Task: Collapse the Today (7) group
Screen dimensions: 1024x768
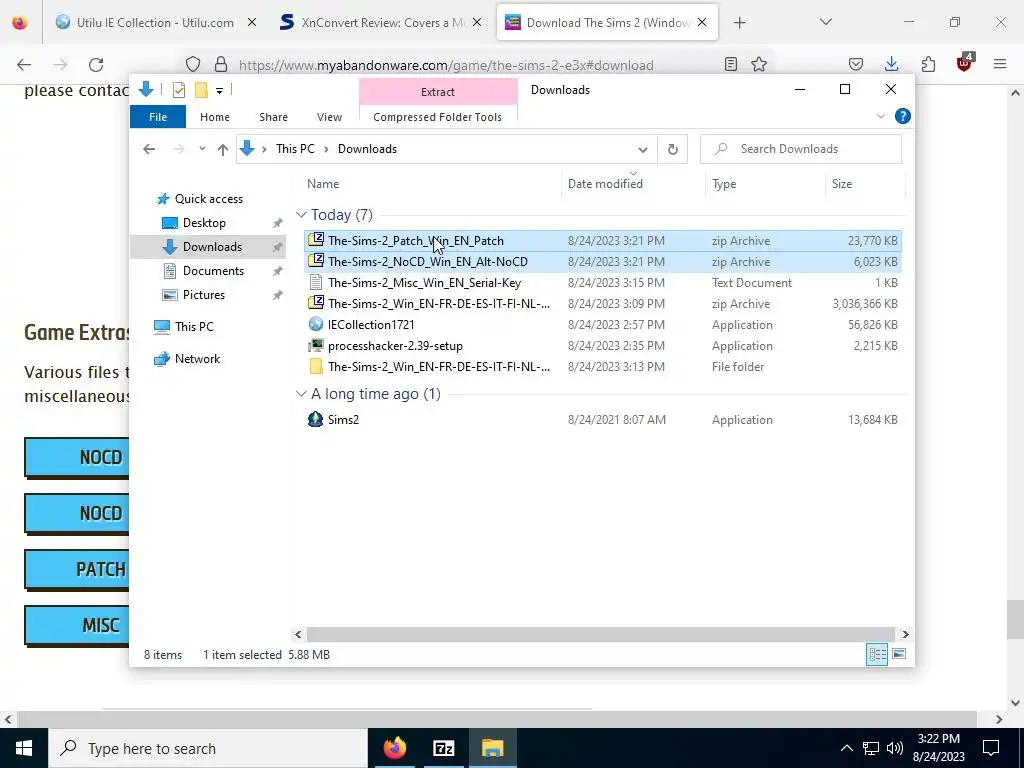Action: point(301,215)
